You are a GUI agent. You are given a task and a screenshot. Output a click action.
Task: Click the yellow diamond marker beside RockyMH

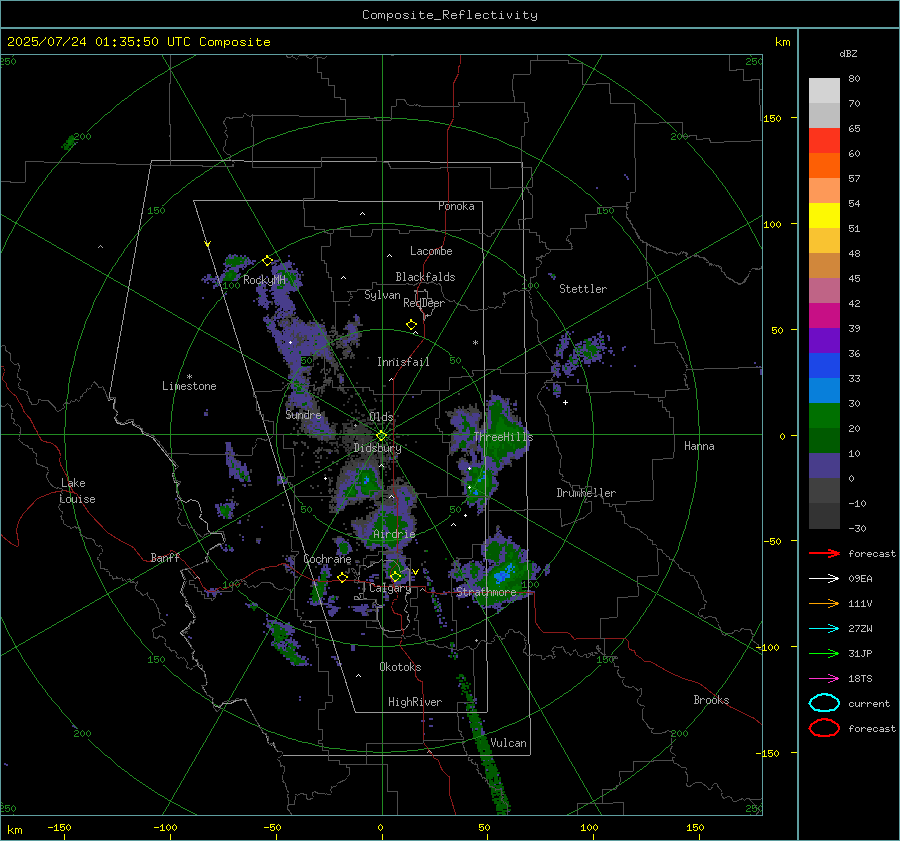[267, 261]
